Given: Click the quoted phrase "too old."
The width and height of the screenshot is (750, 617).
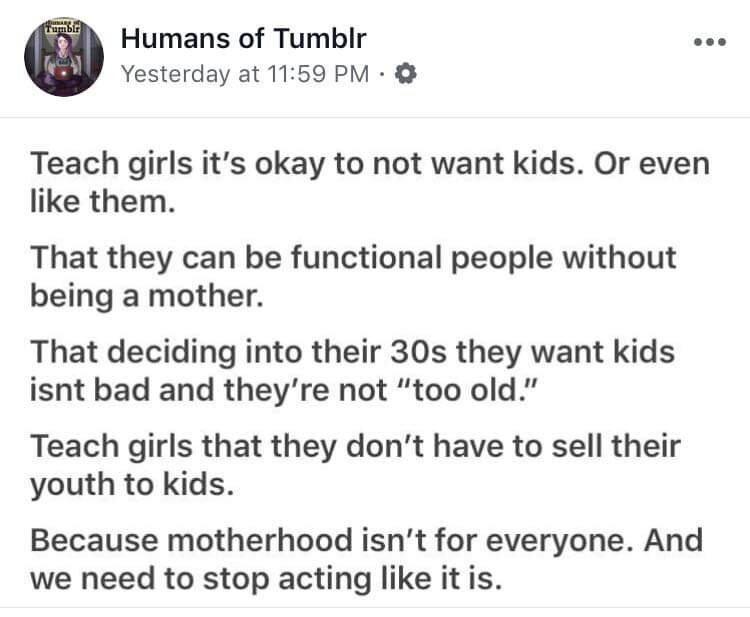Looking at the screenshot, I should 467,390.
